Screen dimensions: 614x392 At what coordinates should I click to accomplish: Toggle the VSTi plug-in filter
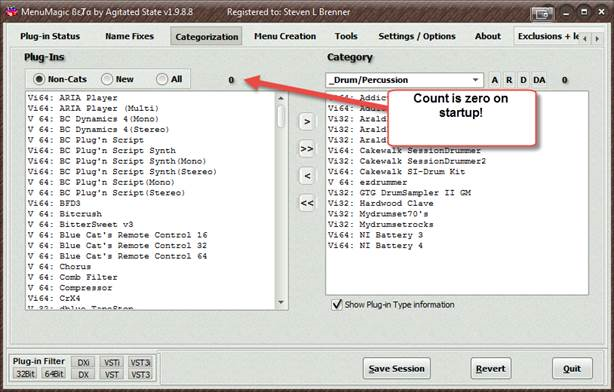coord(112,363)
